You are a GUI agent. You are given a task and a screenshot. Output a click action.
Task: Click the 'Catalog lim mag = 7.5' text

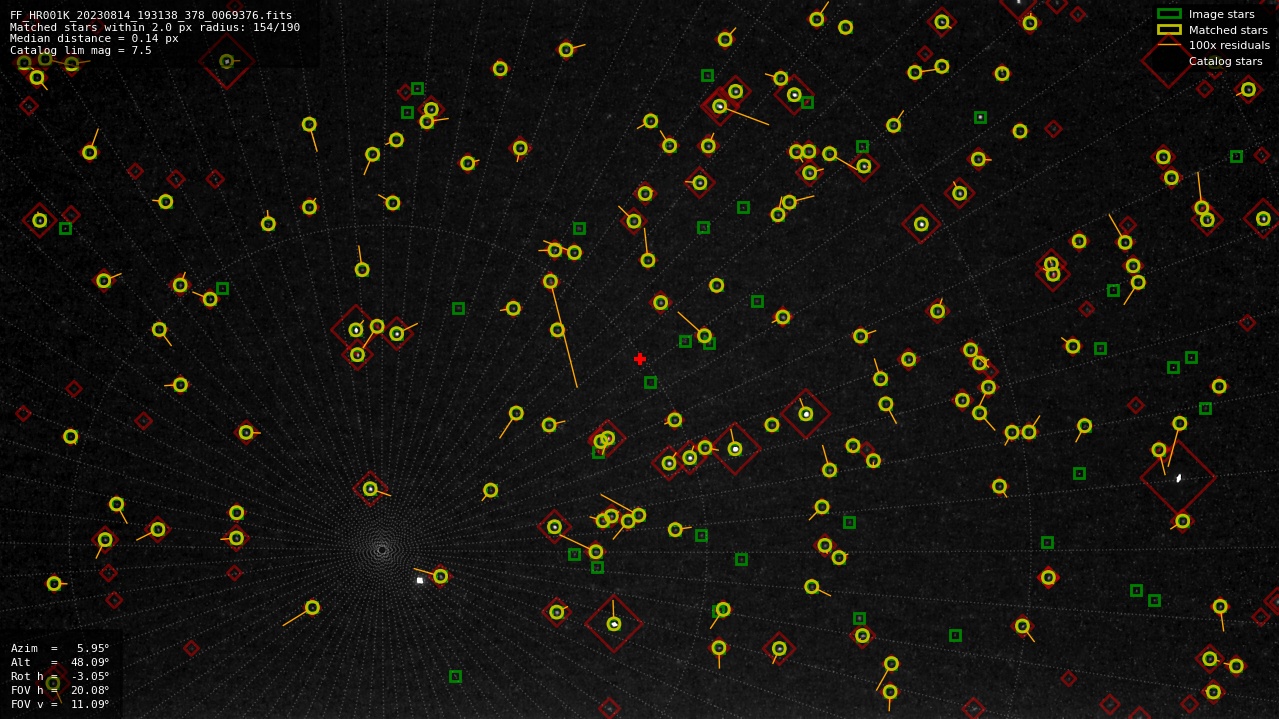point(81,50)
